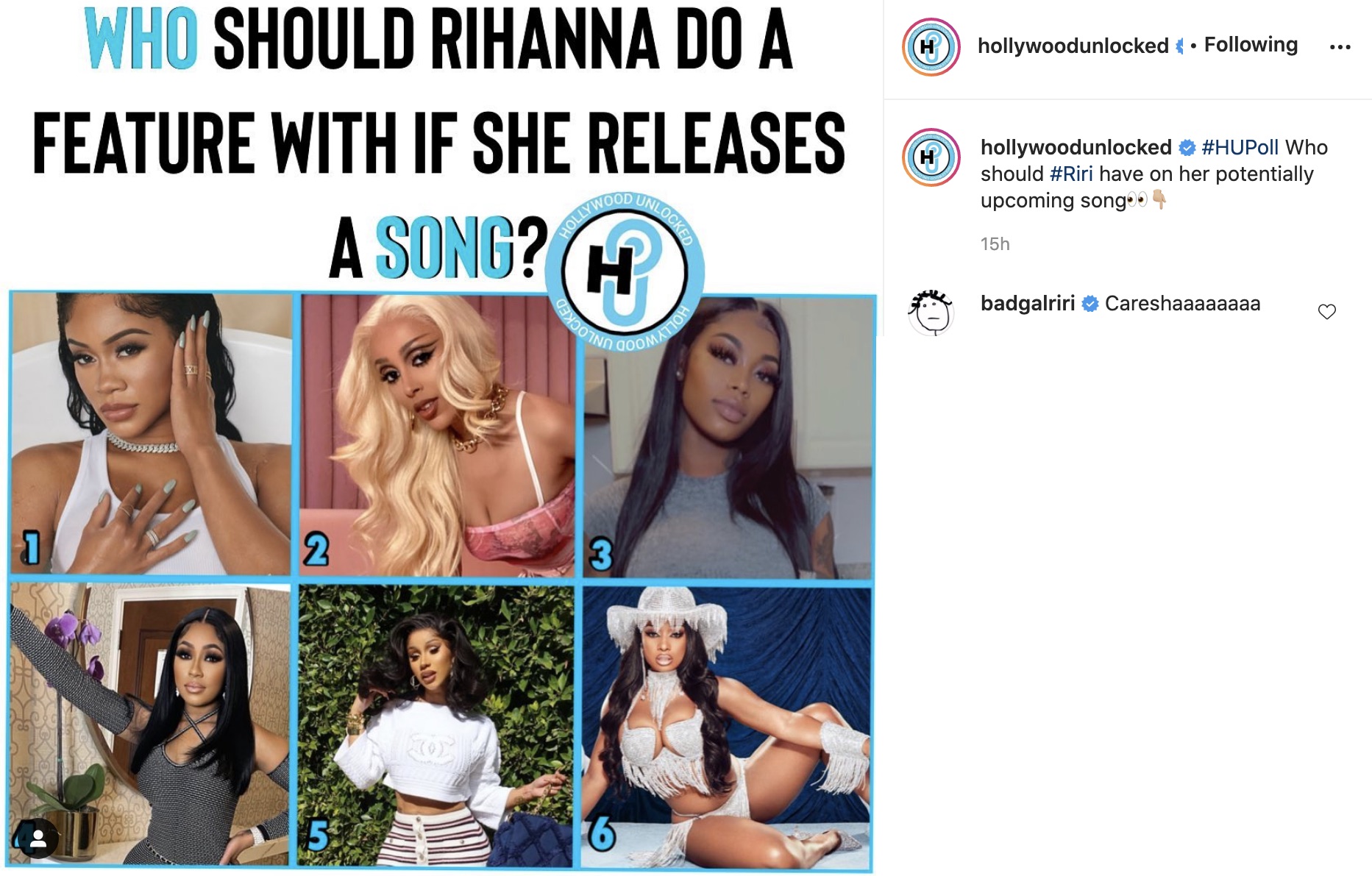
Task: Select the photo numbered 2 with blonde hair
Action: click(437, 435)
